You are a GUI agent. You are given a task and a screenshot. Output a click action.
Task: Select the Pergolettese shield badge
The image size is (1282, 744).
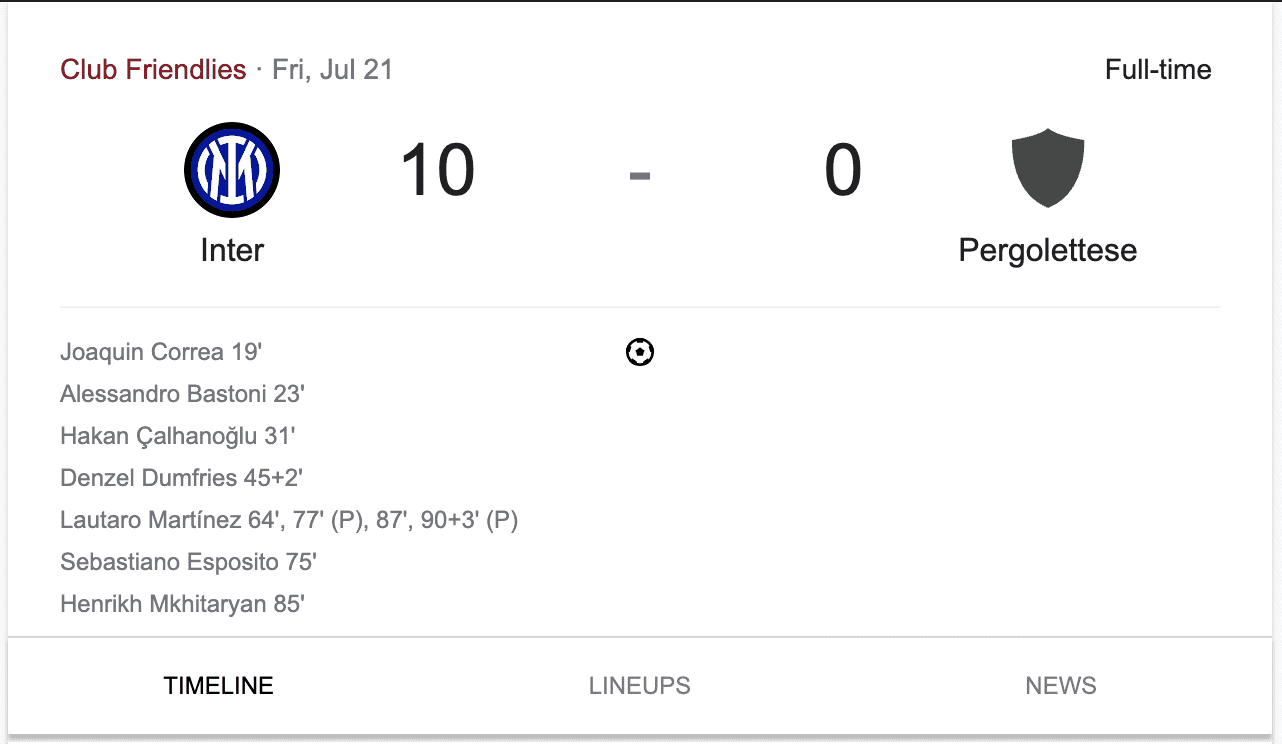pos(1047,168)
